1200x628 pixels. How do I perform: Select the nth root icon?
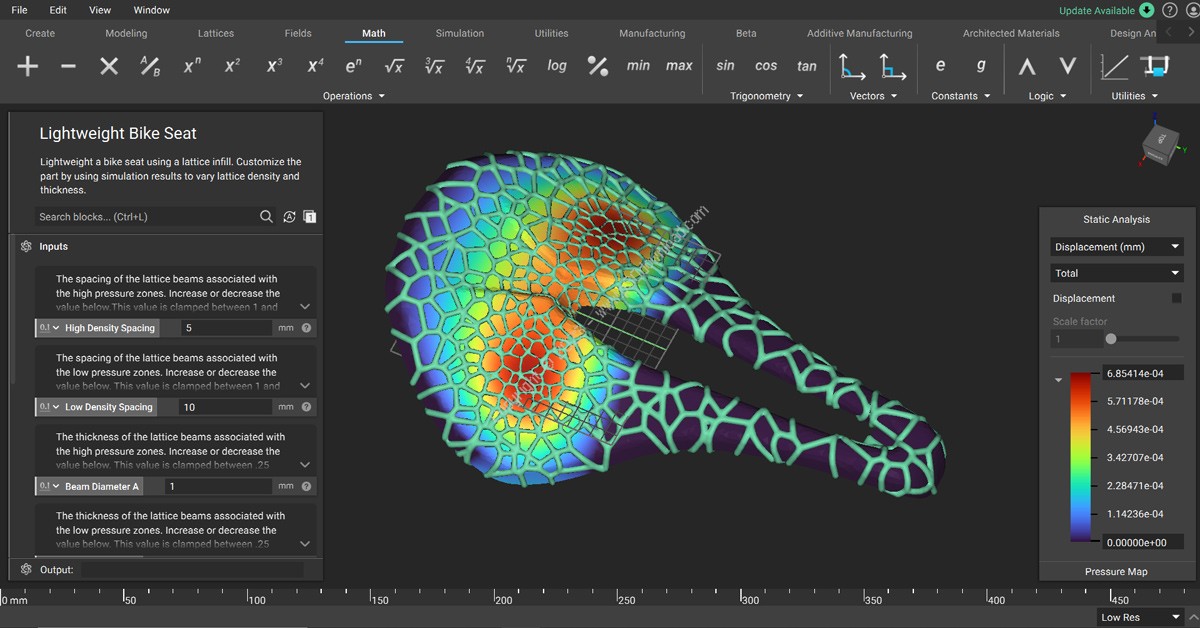[516, 66]
